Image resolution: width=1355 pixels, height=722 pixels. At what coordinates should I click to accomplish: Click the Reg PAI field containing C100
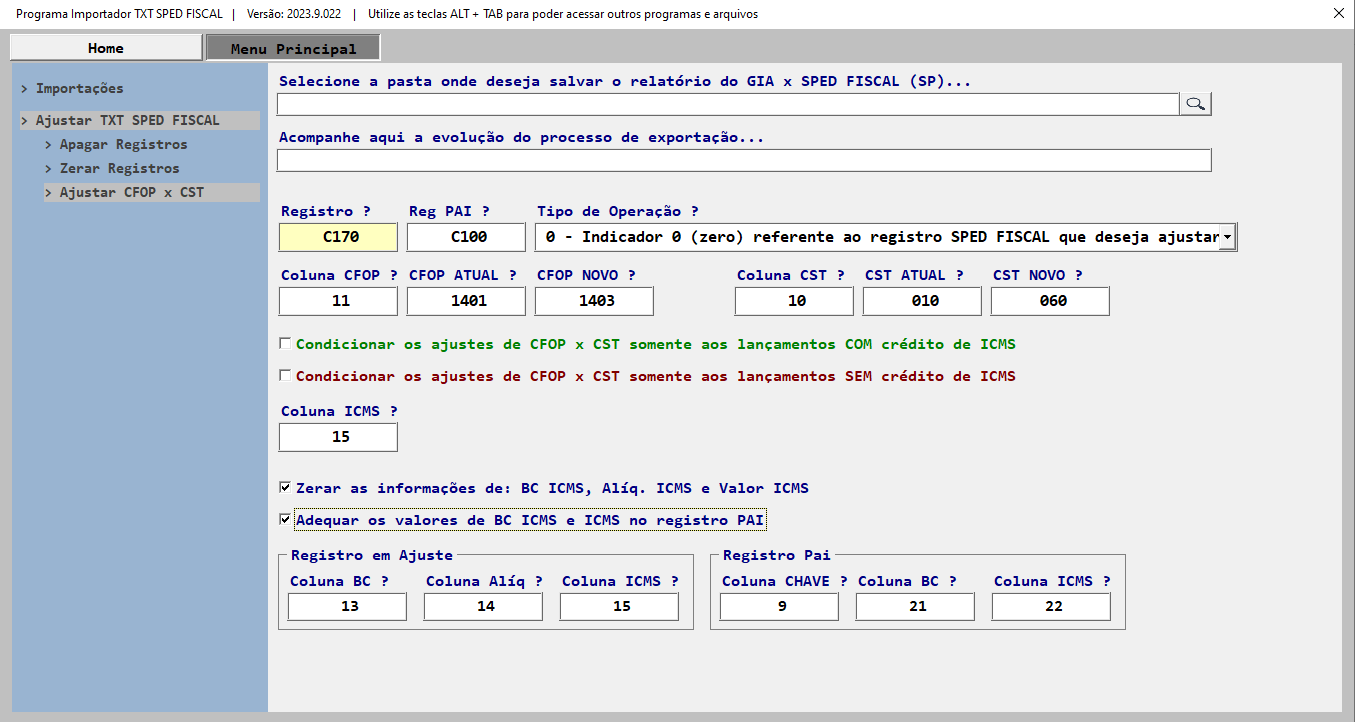pyautogui.click(x=466, y=237)
